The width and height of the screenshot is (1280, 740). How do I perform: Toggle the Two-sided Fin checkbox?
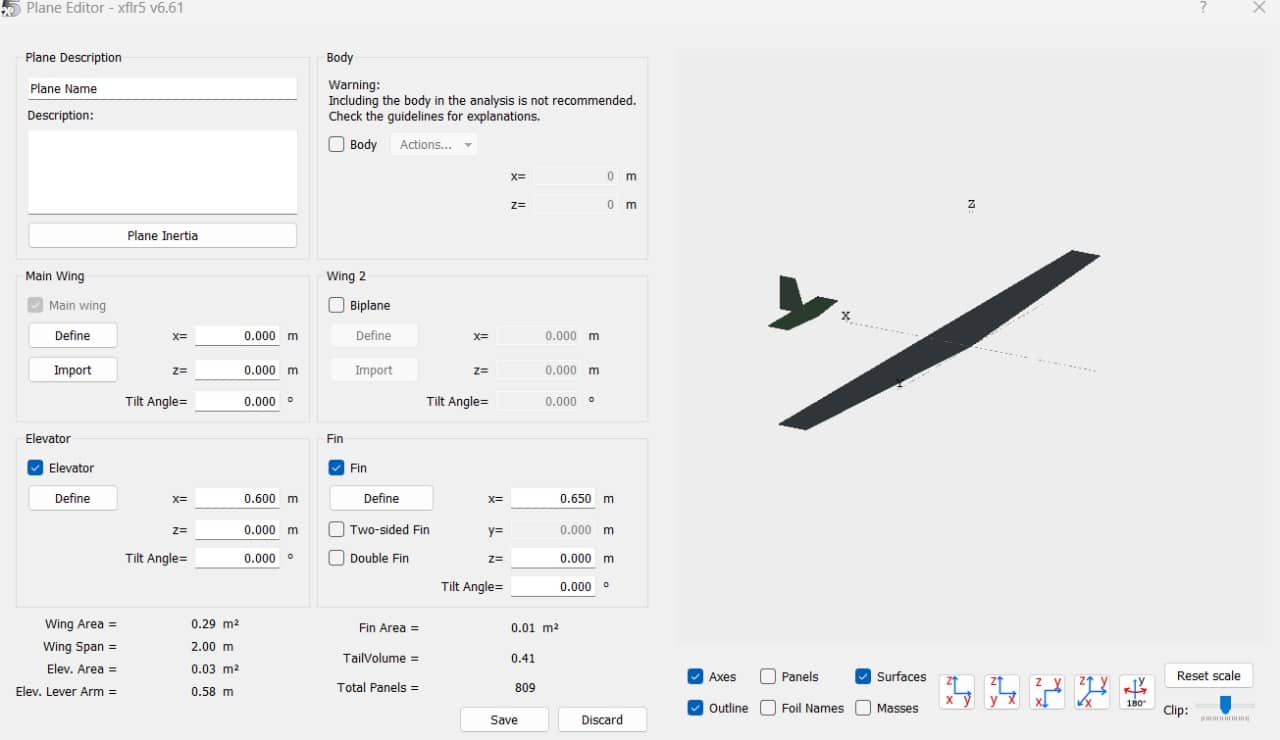[x=337, y=529]
